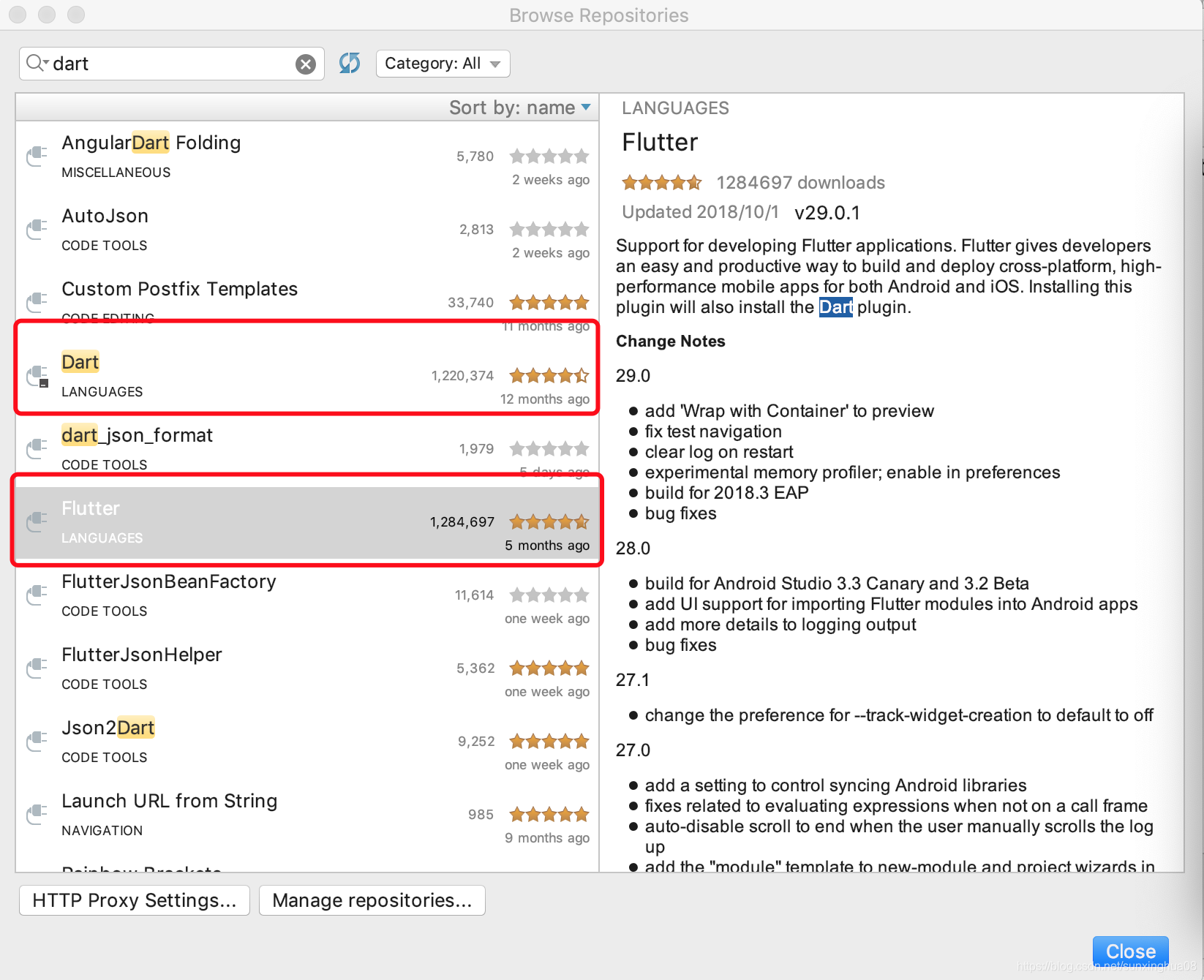Clear the dart search text

pos(306,64)
